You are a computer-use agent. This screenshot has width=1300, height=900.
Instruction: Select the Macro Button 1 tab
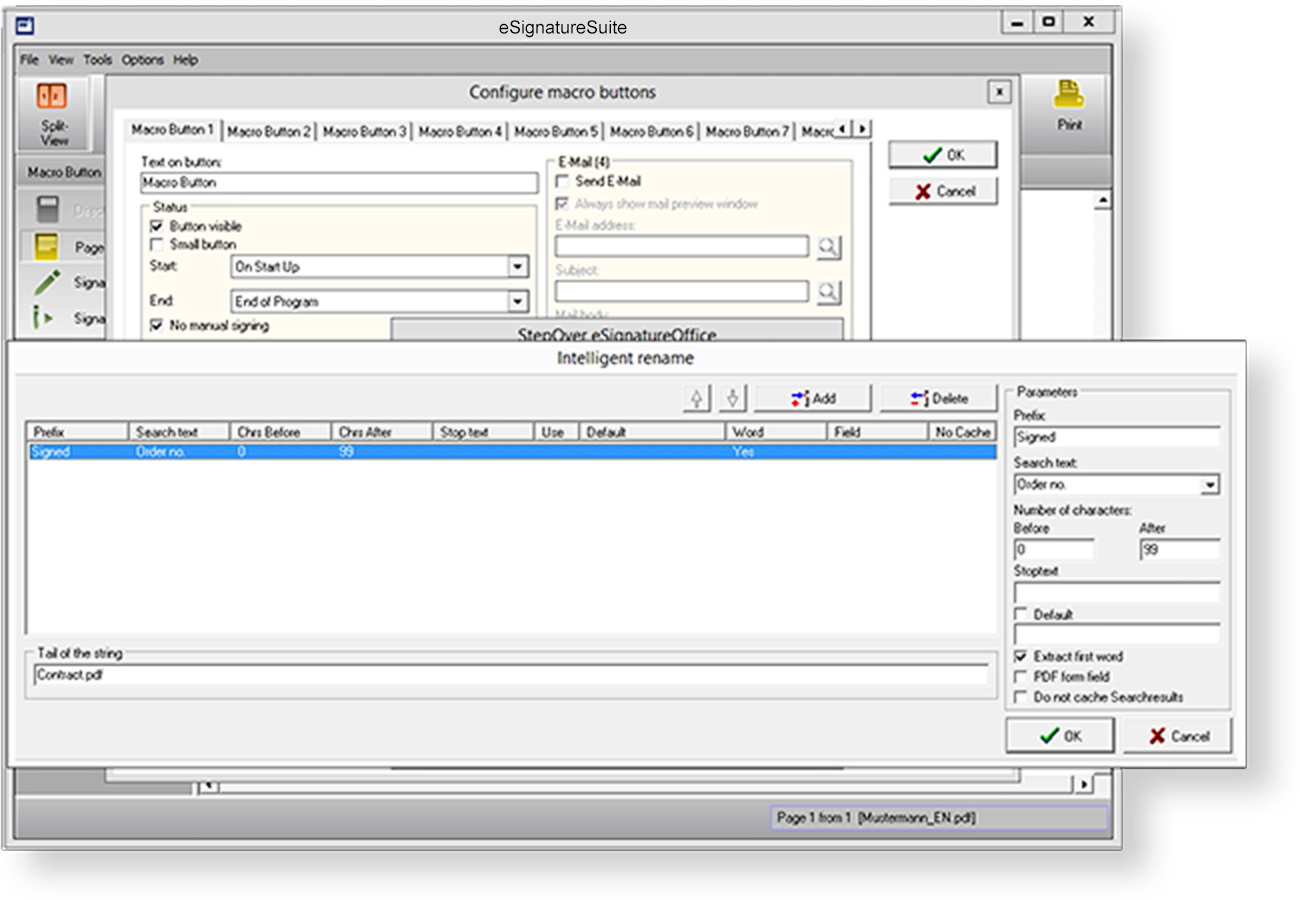pyautogui.click(x=172, y=130)
